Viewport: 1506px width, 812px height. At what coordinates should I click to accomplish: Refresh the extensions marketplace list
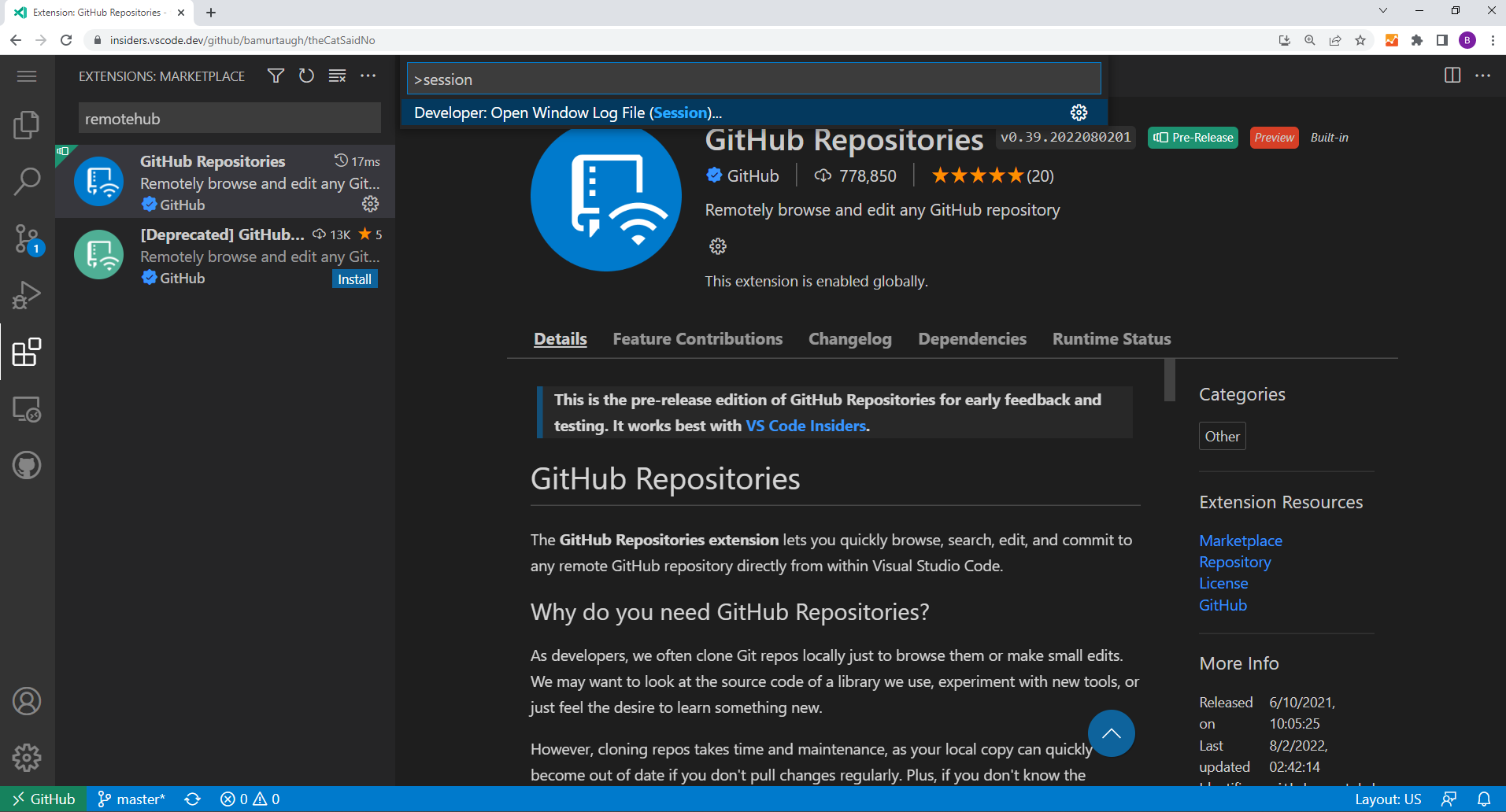point(306,76)
